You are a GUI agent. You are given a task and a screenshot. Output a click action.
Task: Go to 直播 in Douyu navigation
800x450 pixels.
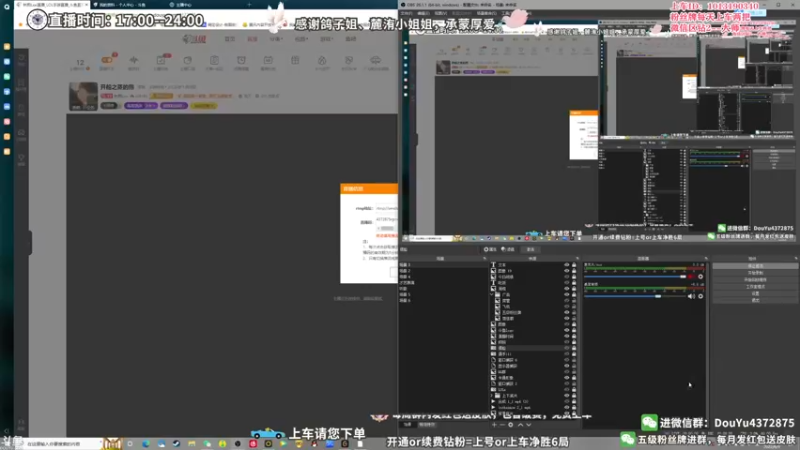[253, 39]
